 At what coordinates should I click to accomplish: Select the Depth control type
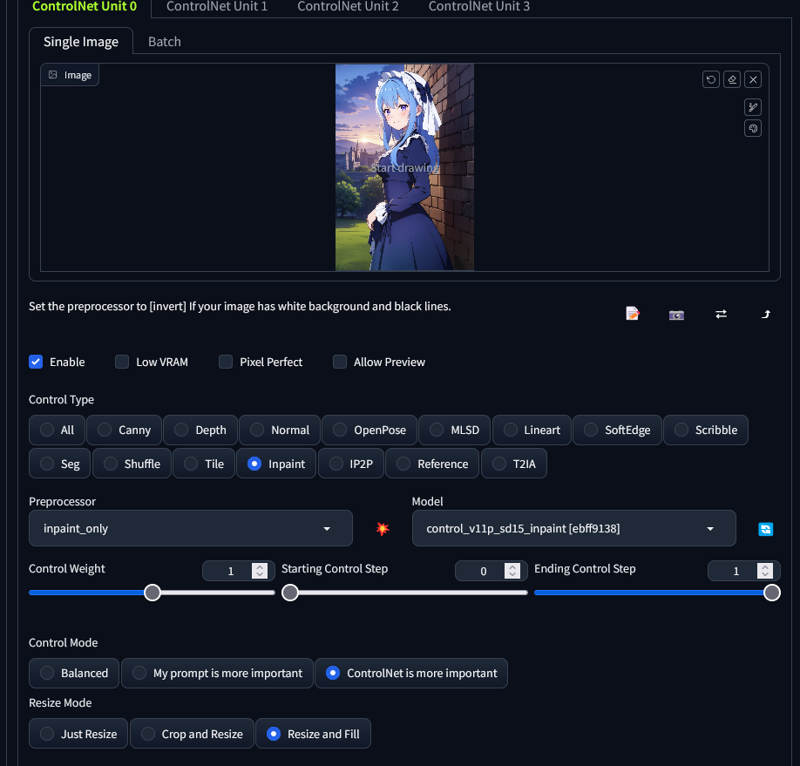pos(201,430)
